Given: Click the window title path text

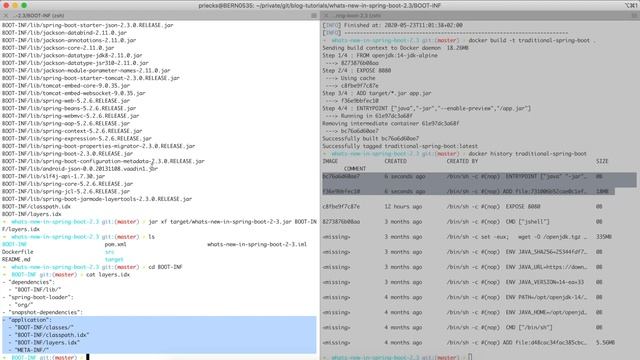Looking at the screenshot, I should click(x=320, y=6).
